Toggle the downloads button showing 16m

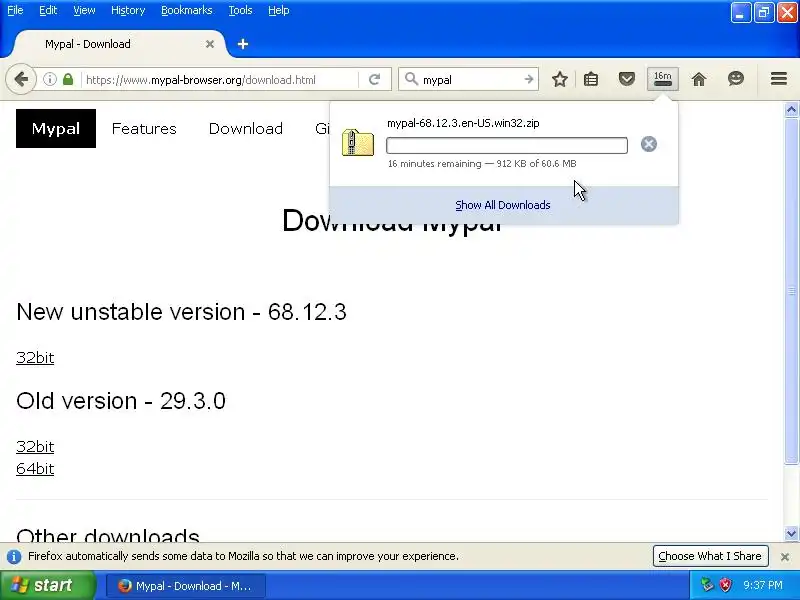(x=663, y=79)
